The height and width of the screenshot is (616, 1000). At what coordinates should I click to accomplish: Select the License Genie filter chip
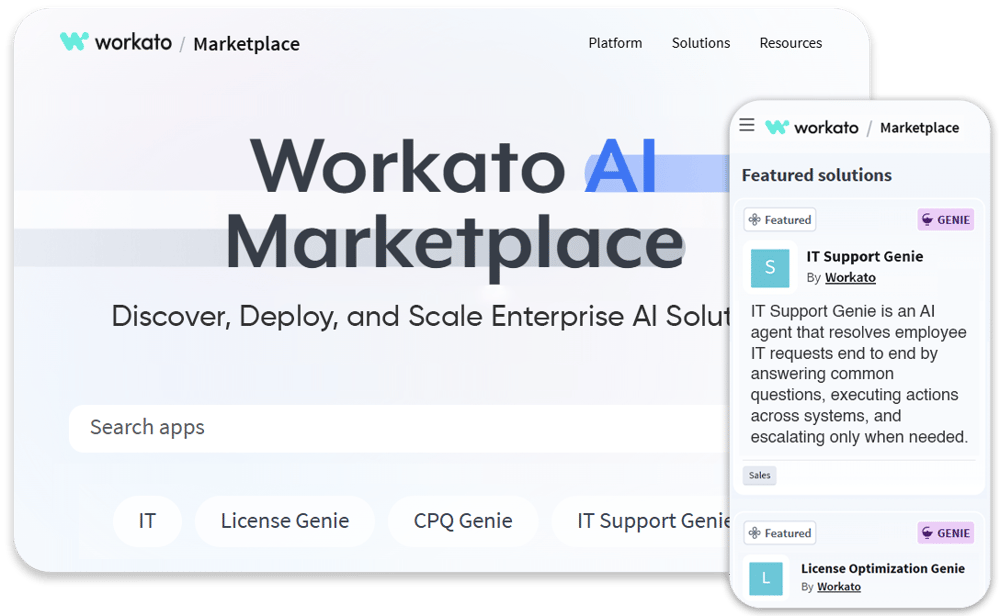[285, 521]
